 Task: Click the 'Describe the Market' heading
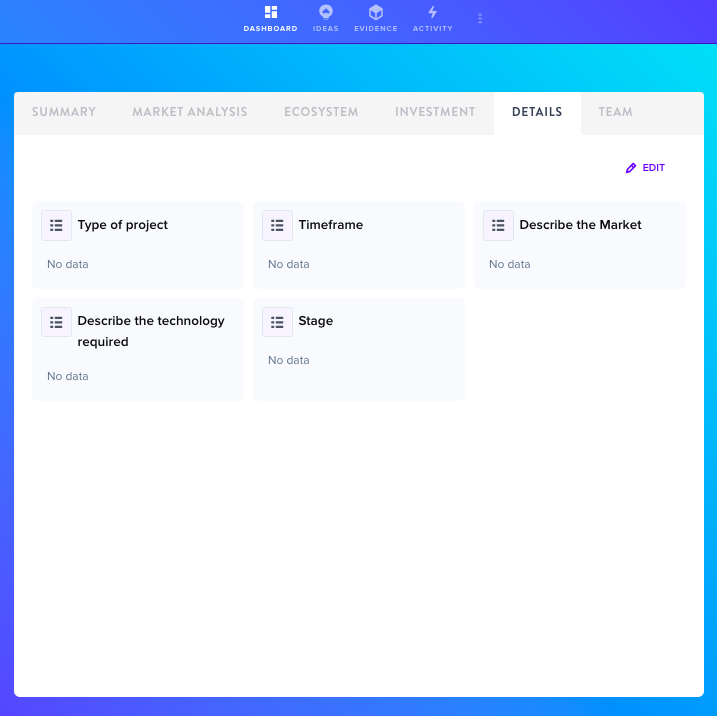pos(580,225)
